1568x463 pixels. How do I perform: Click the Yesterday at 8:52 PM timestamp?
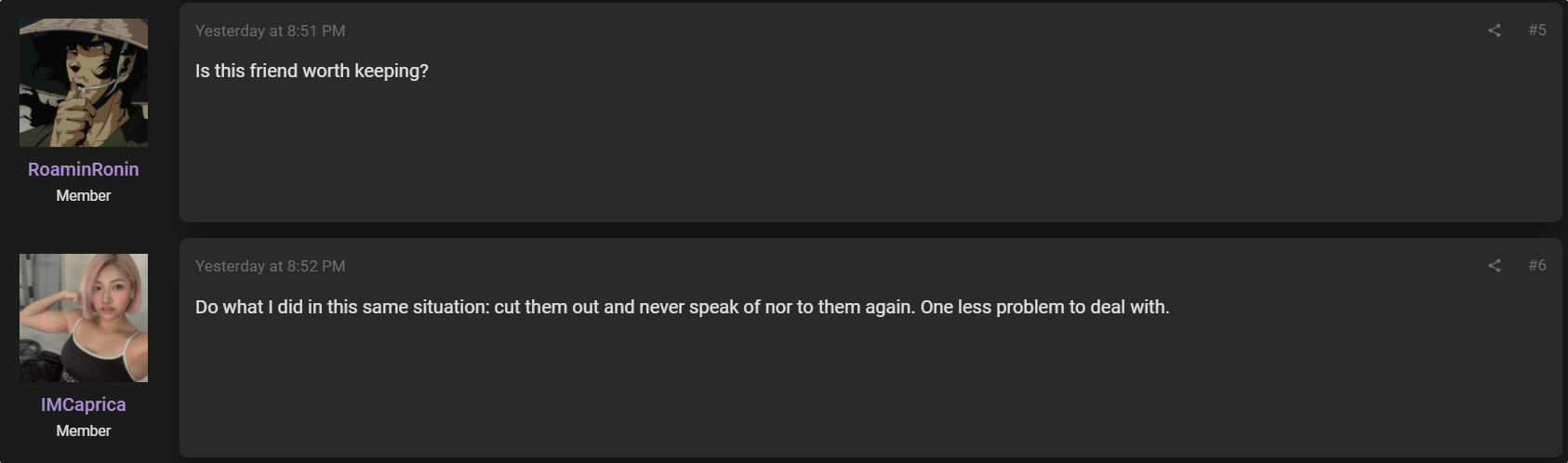(x=270, y=266)
